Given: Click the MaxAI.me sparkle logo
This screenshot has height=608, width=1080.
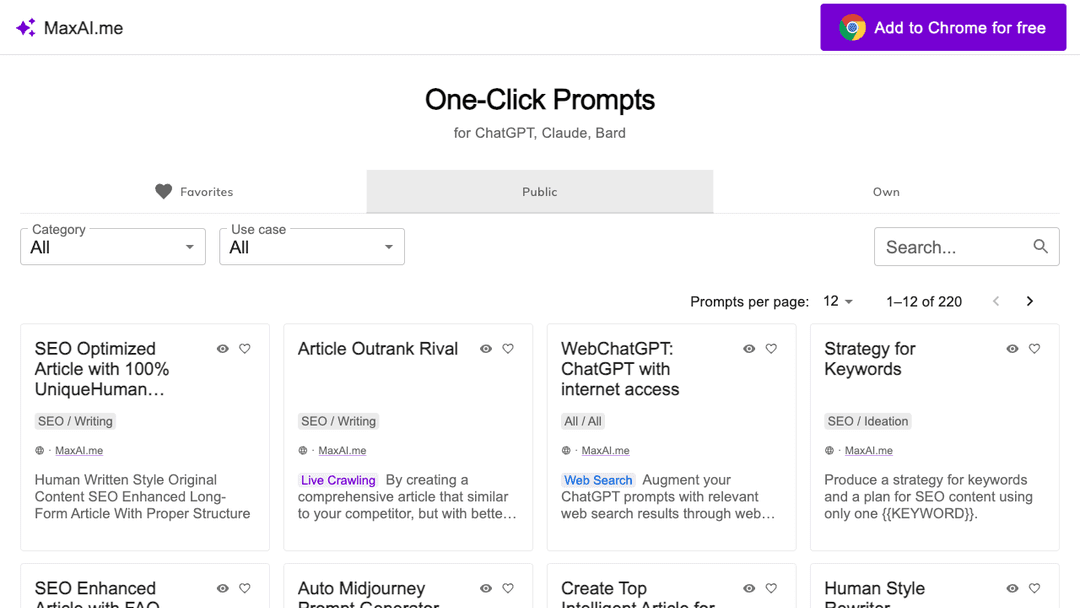Looking at the screenshot, I should tap(25, 27).
